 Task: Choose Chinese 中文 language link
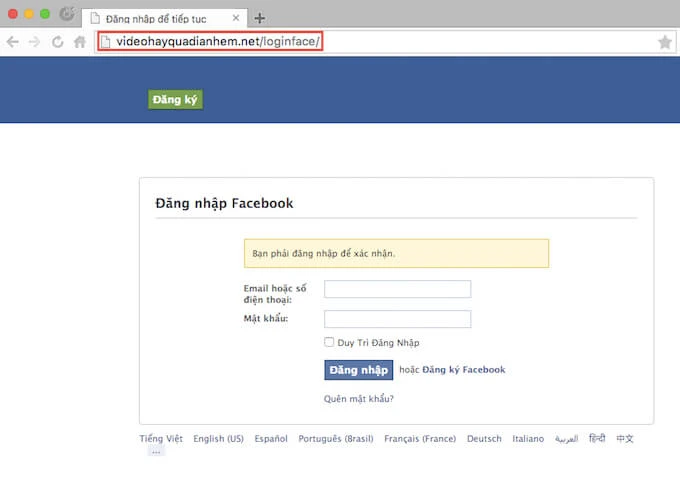(625, 438)
